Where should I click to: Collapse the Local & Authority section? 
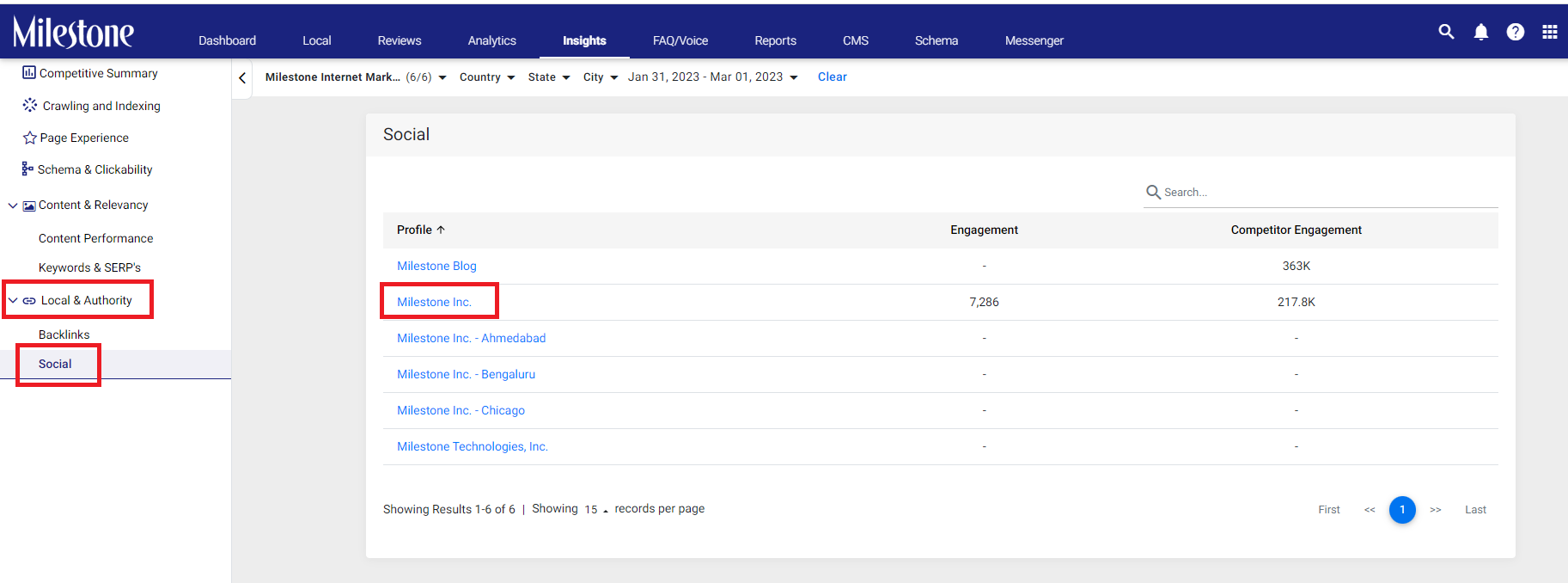(13, 300)
